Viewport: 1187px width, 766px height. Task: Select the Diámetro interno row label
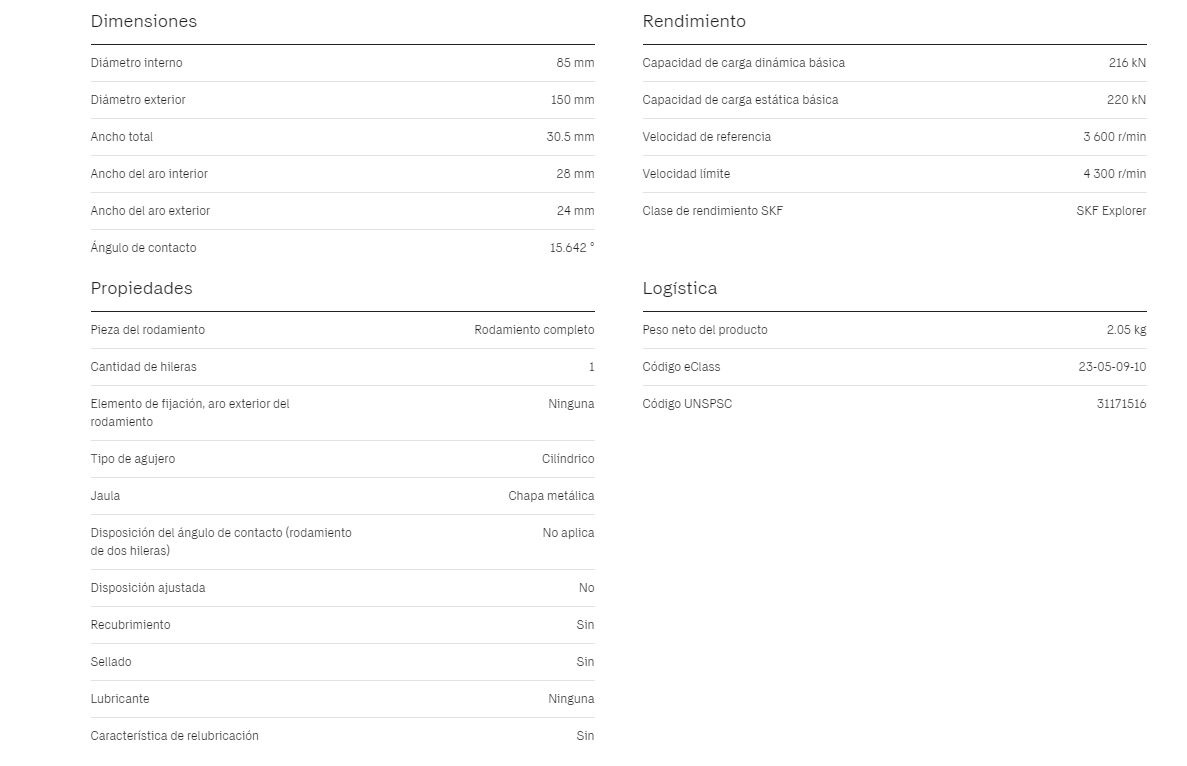(x=136, y=63)
